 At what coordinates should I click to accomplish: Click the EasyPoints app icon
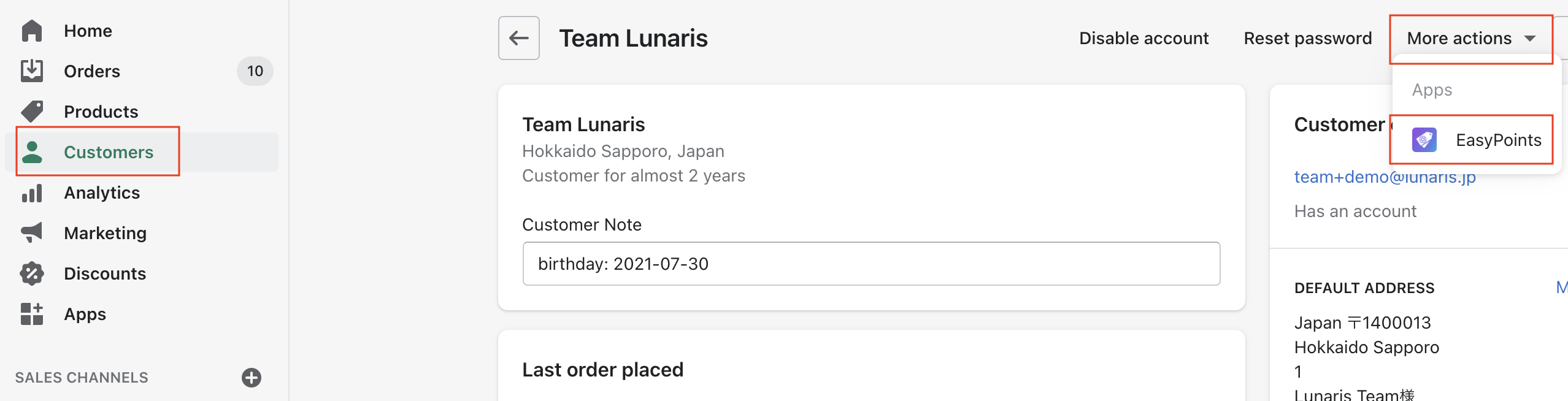pos(1424,140)
